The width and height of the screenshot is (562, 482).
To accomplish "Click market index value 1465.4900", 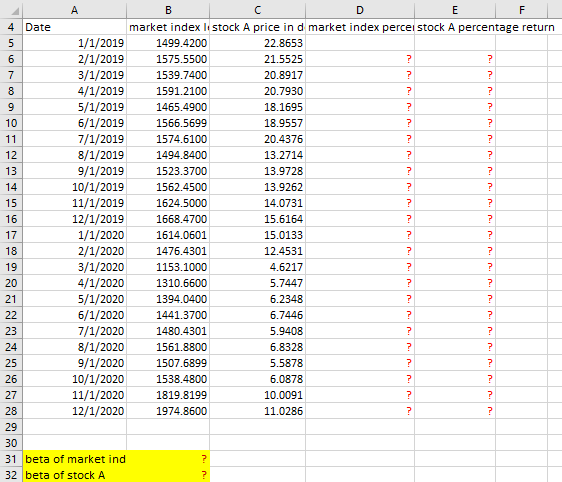I will 168,107.
